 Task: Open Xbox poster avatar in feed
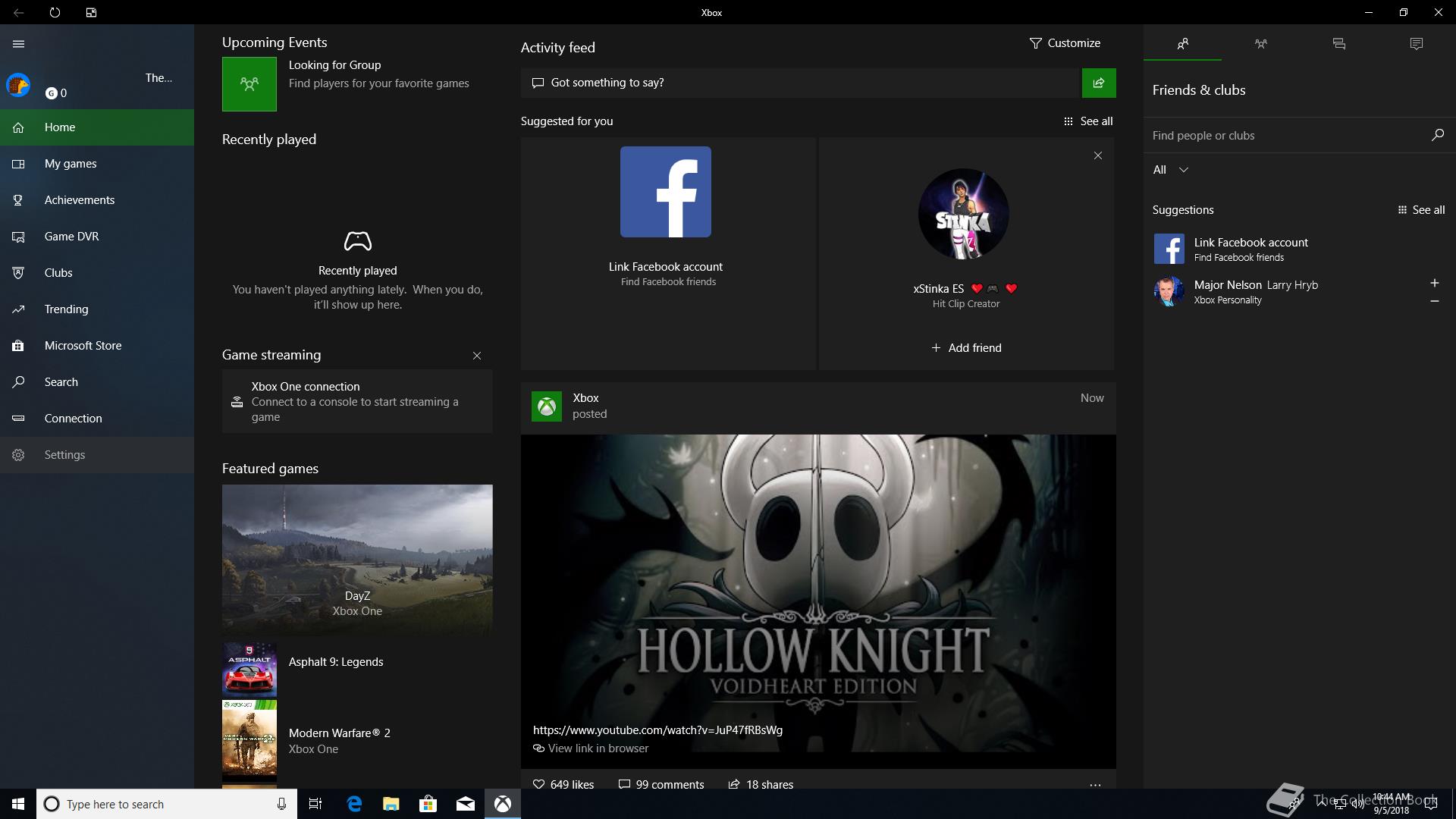point(547,406)
